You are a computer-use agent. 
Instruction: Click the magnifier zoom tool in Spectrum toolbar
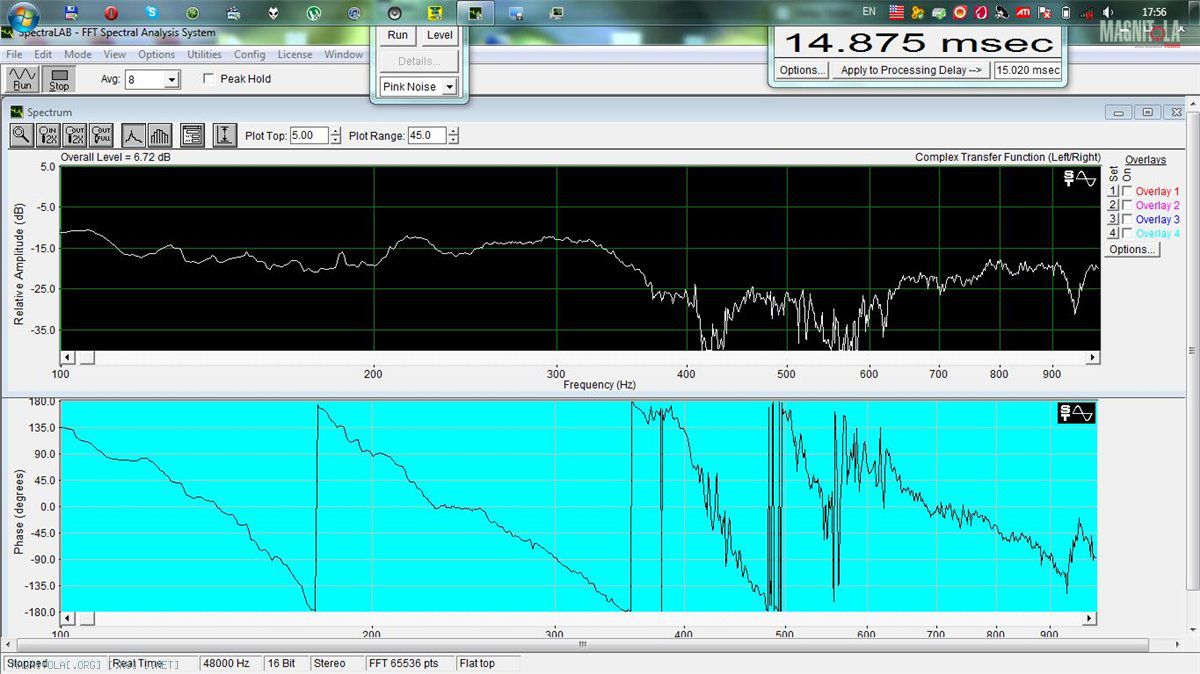point(22,135)
